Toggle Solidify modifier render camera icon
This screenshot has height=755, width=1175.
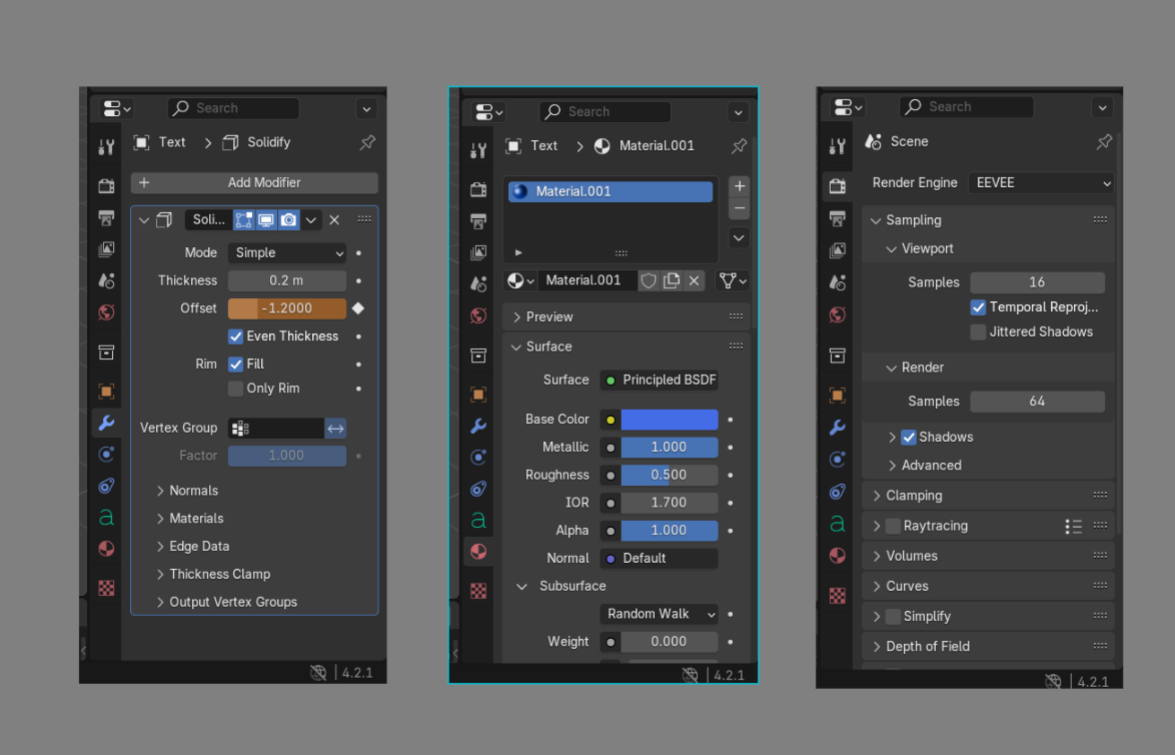[289, 219]
